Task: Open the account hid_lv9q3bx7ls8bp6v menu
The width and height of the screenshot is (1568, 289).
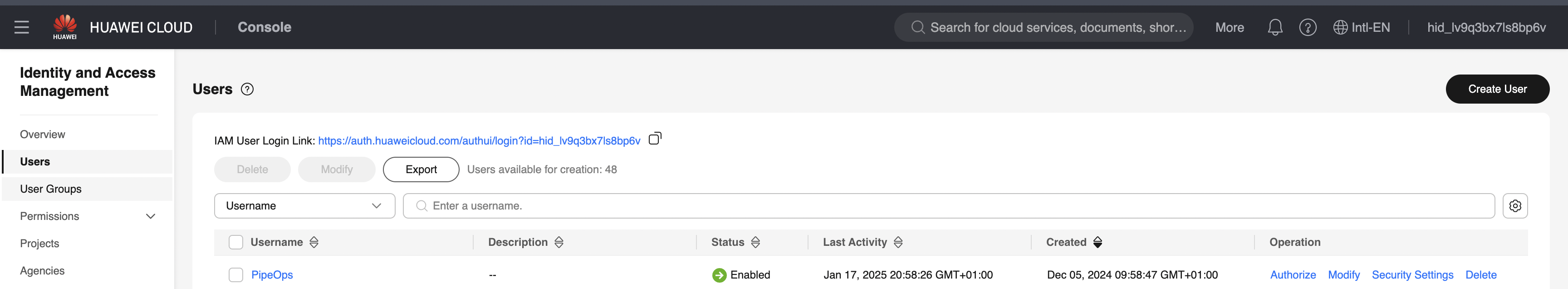Action: tap(1486, 27)
